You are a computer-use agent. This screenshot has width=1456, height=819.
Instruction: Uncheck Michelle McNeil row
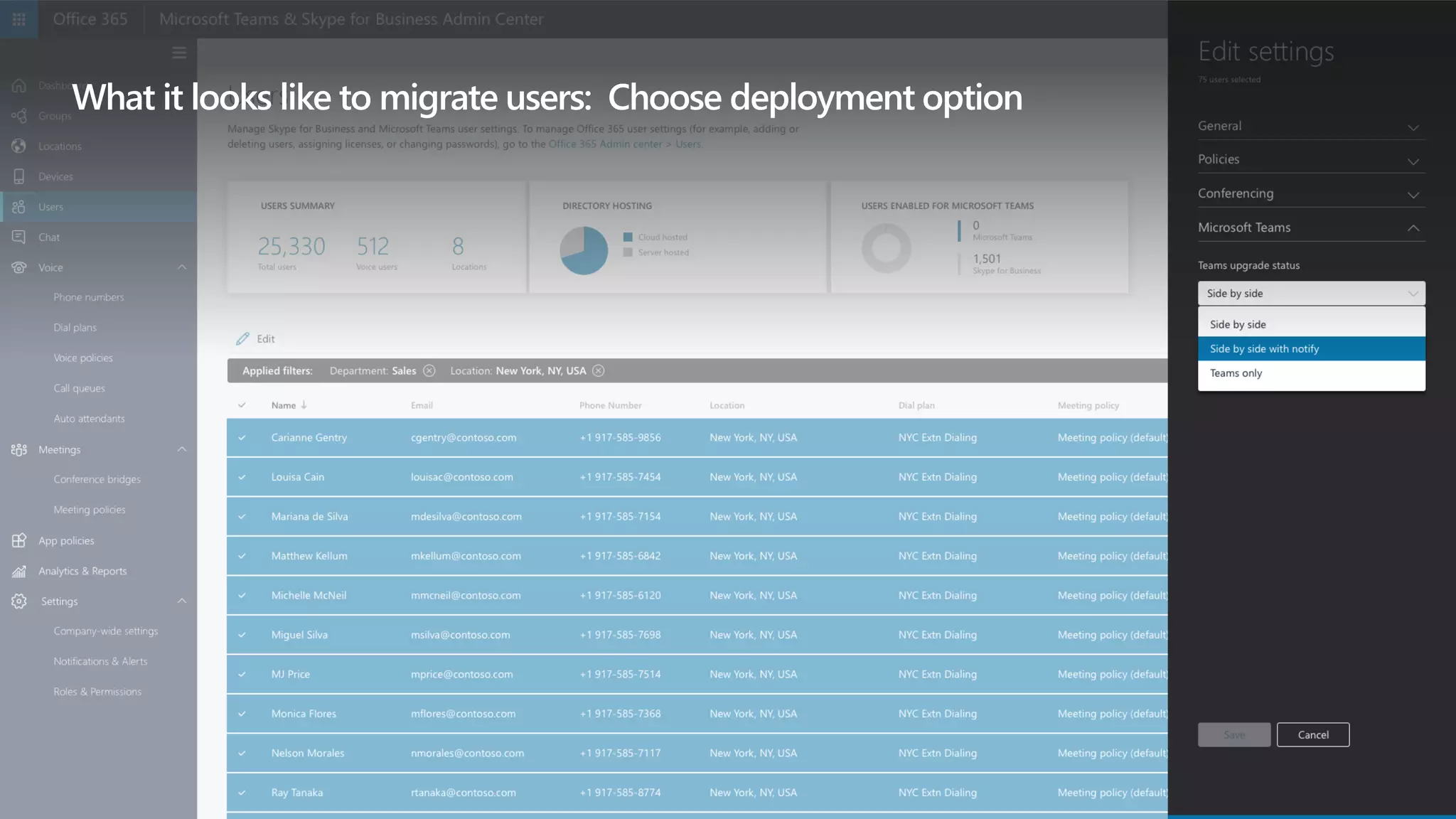pos(242,596)
